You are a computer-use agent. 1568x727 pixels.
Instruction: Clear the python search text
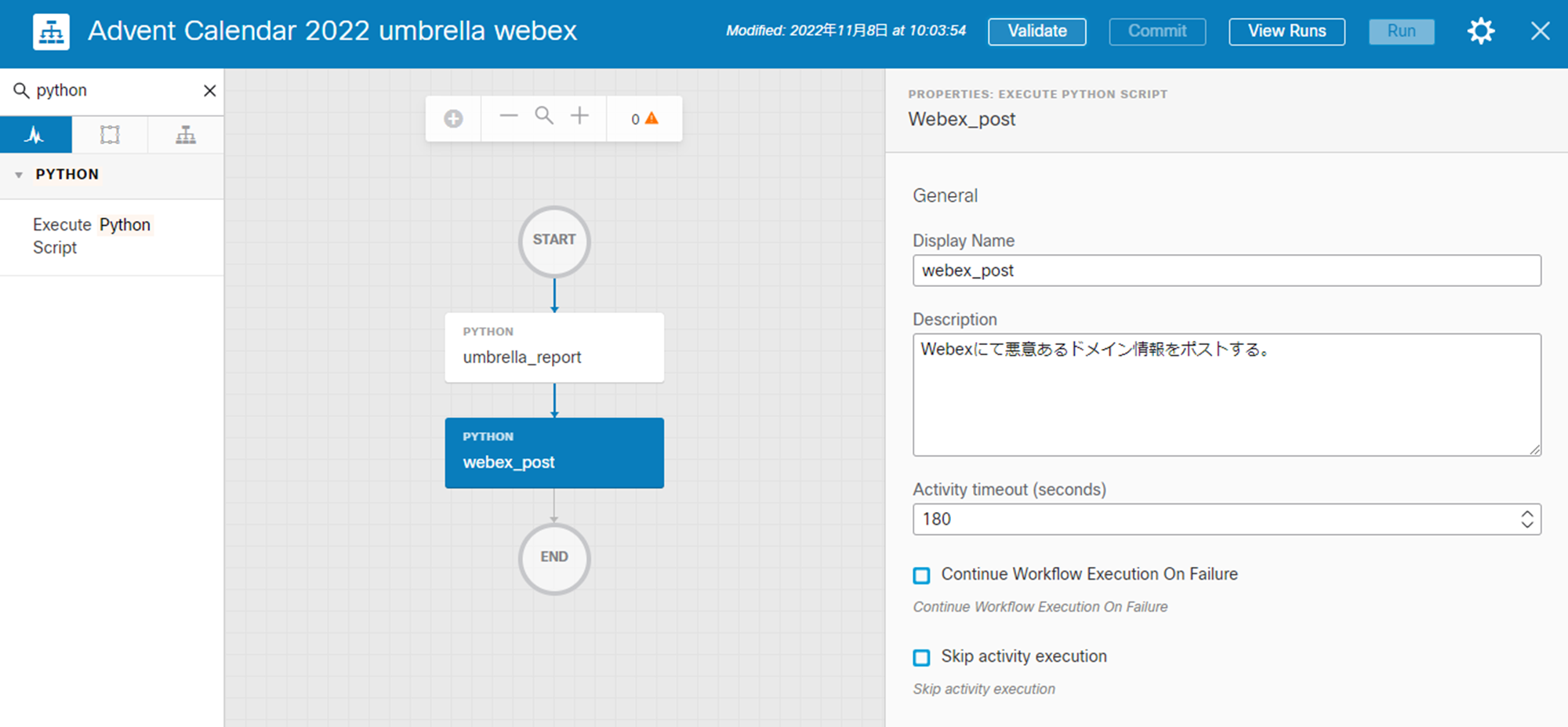(209, 91)
